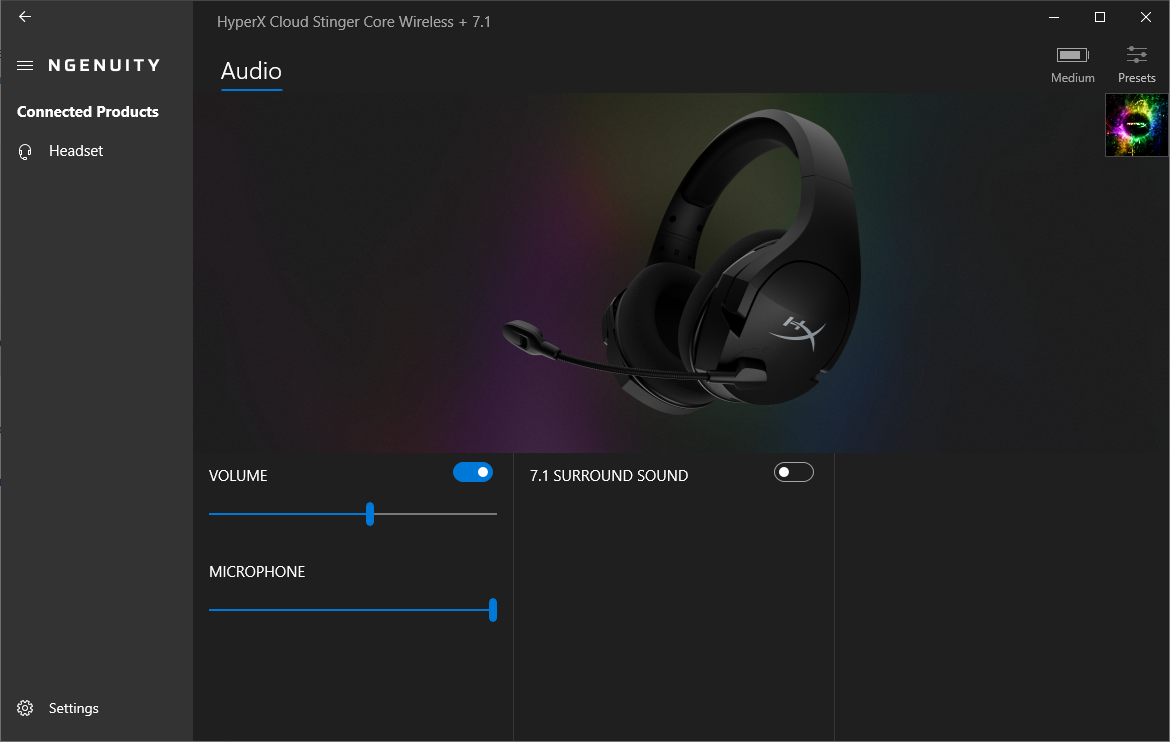Open the NGENUITY hamburger menu
This screenshot has height=742, width=1170.
[x=25, y=66]
